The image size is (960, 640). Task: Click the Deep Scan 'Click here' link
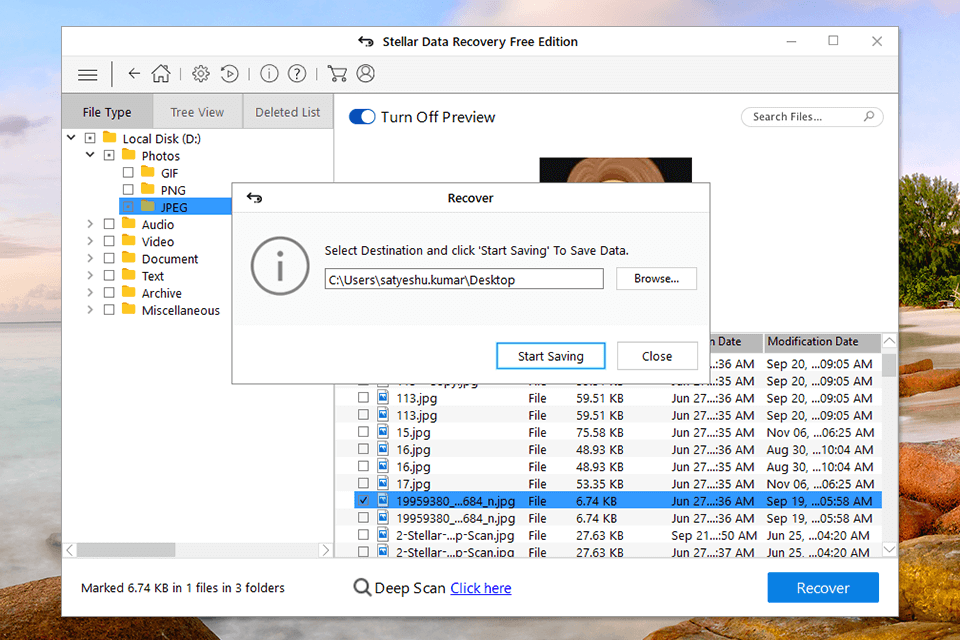tap(480, 588)
